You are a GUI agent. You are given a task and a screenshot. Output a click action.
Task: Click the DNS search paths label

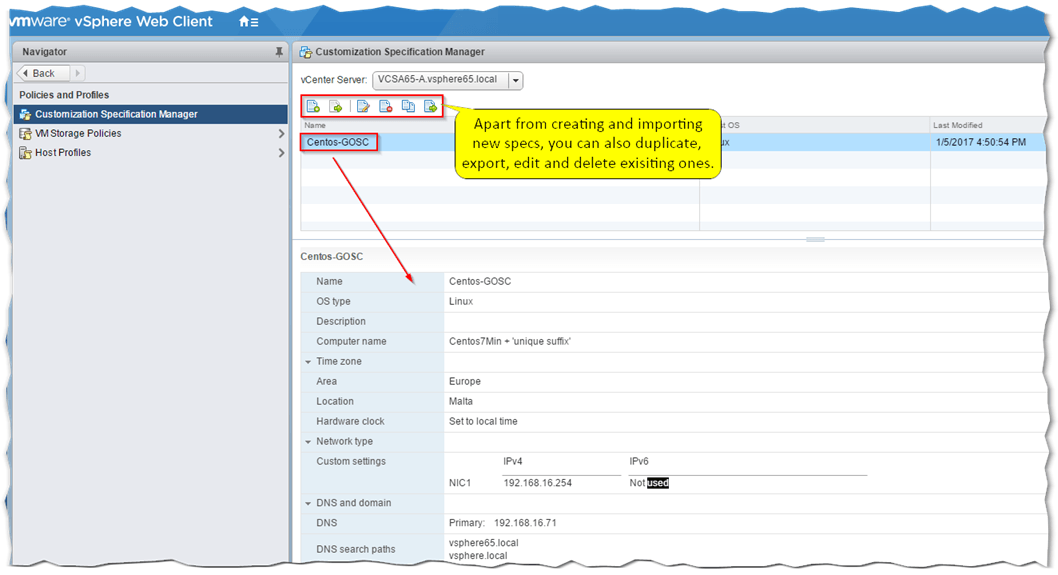[x=356, y=549]
